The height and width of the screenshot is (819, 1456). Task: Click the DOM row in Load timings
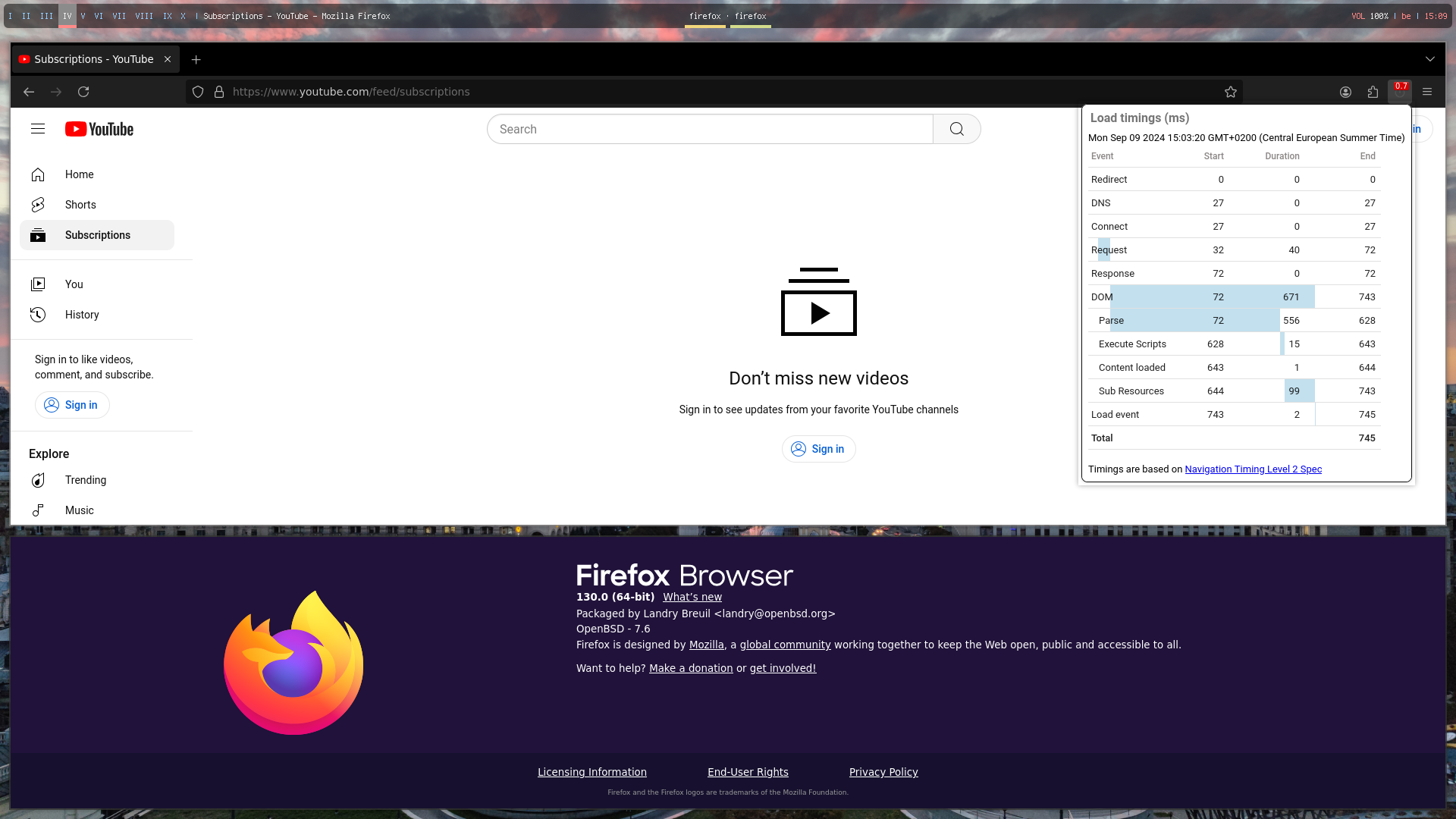click(x=1235, y=297)
